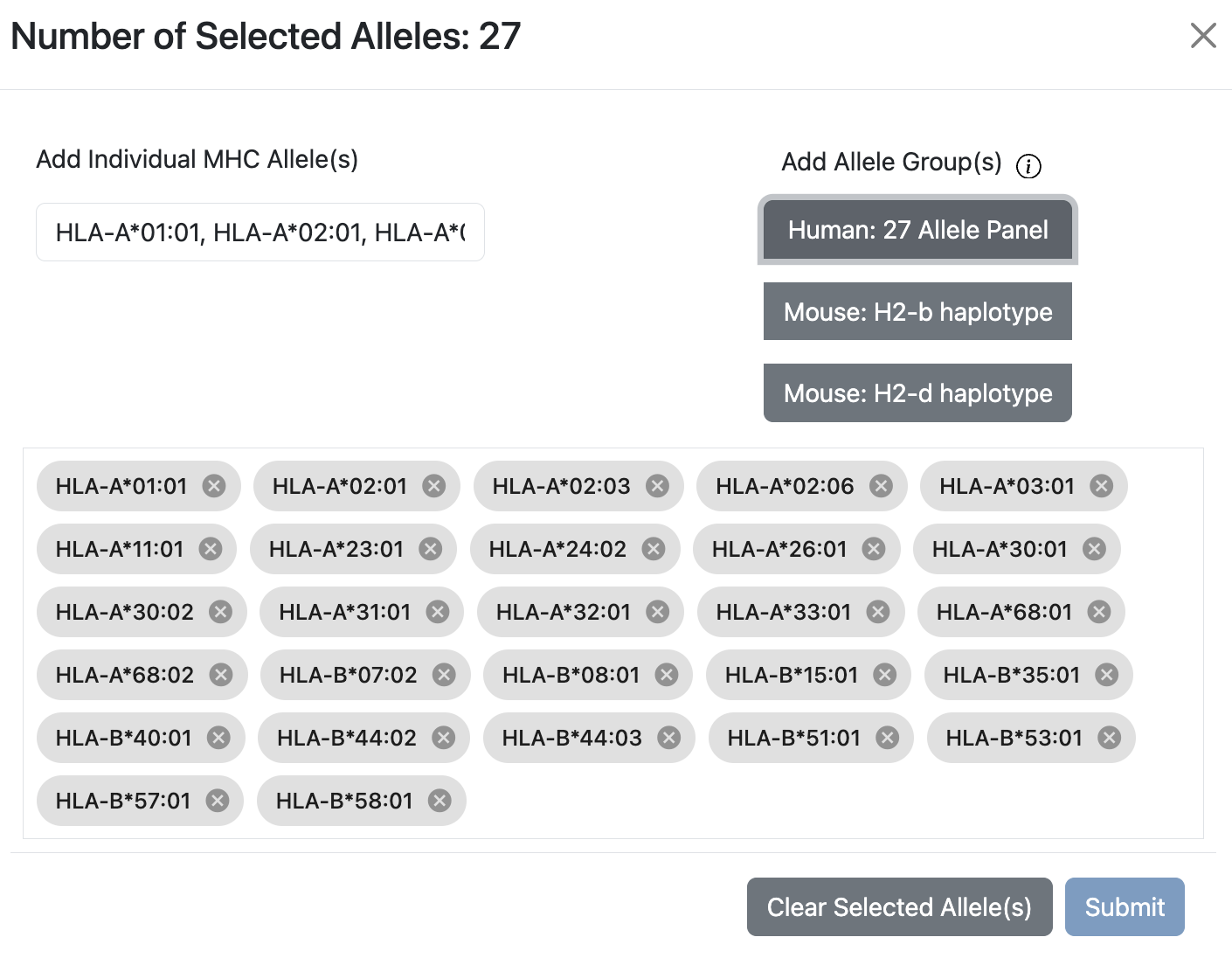Remove the HLA-B*07:02 allele chip
The image size is (1232, 958).
(443, 675)
